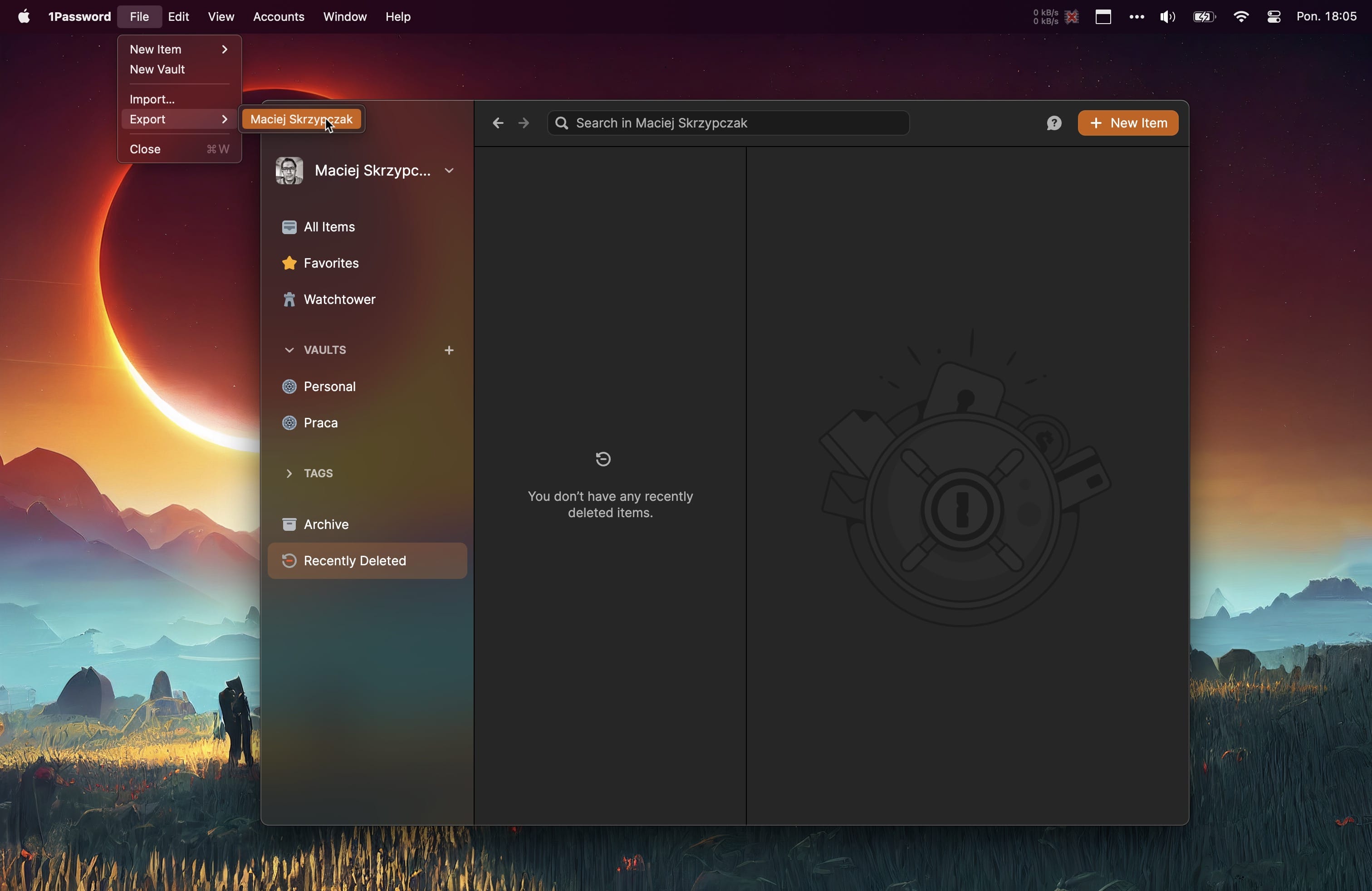1372x891 pixels.
Task: Open the View menu
Action: pos(221,17)
